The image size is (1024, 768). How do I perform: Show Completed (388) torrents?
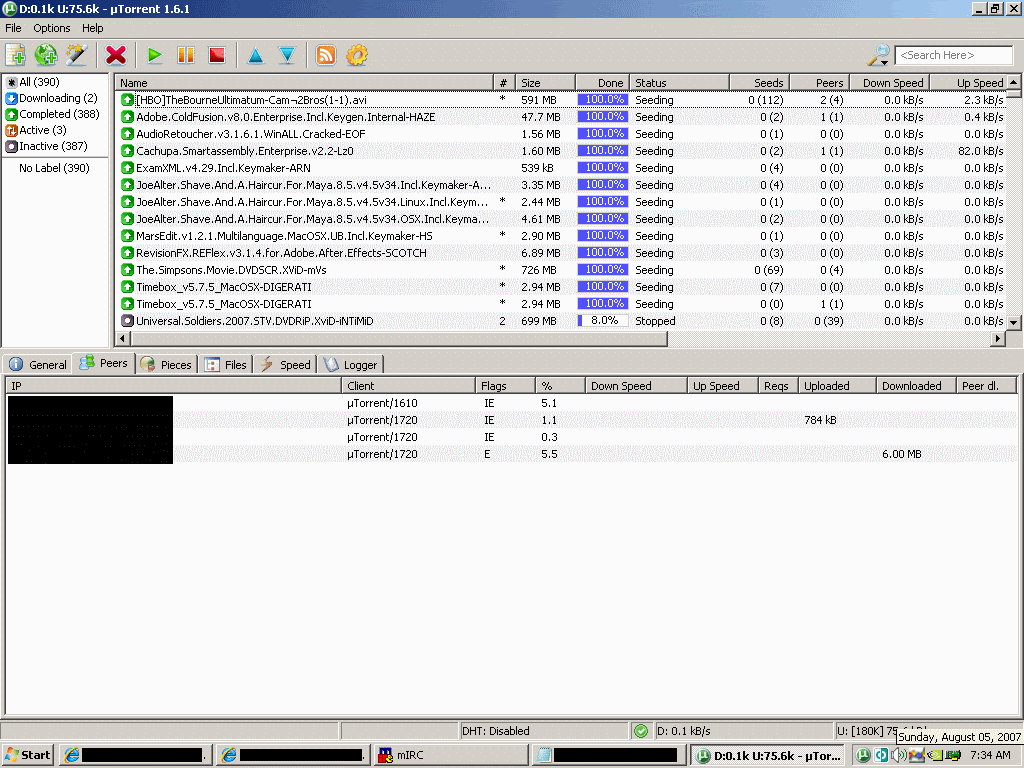[x=52, y=114]
